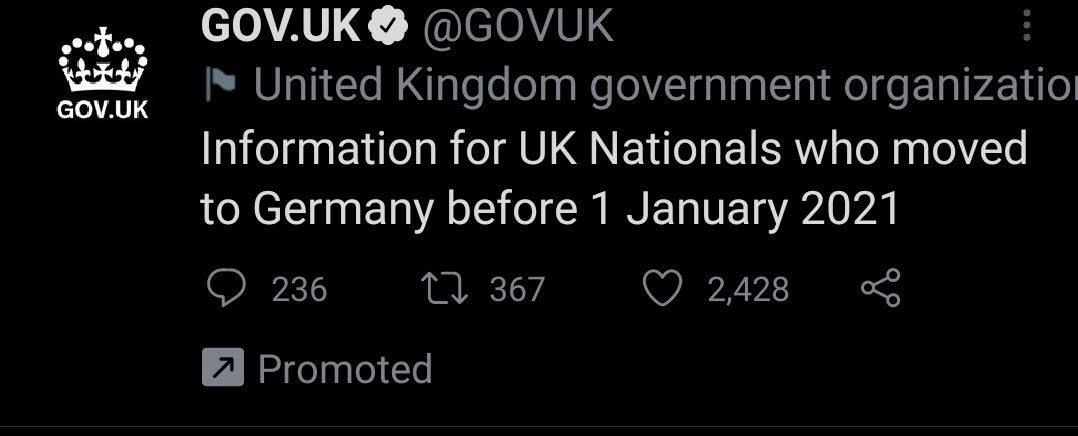This screenshot has width=1078, height=436.
Task: Tap the reply speech bubble icon
Action: [226, 288]
